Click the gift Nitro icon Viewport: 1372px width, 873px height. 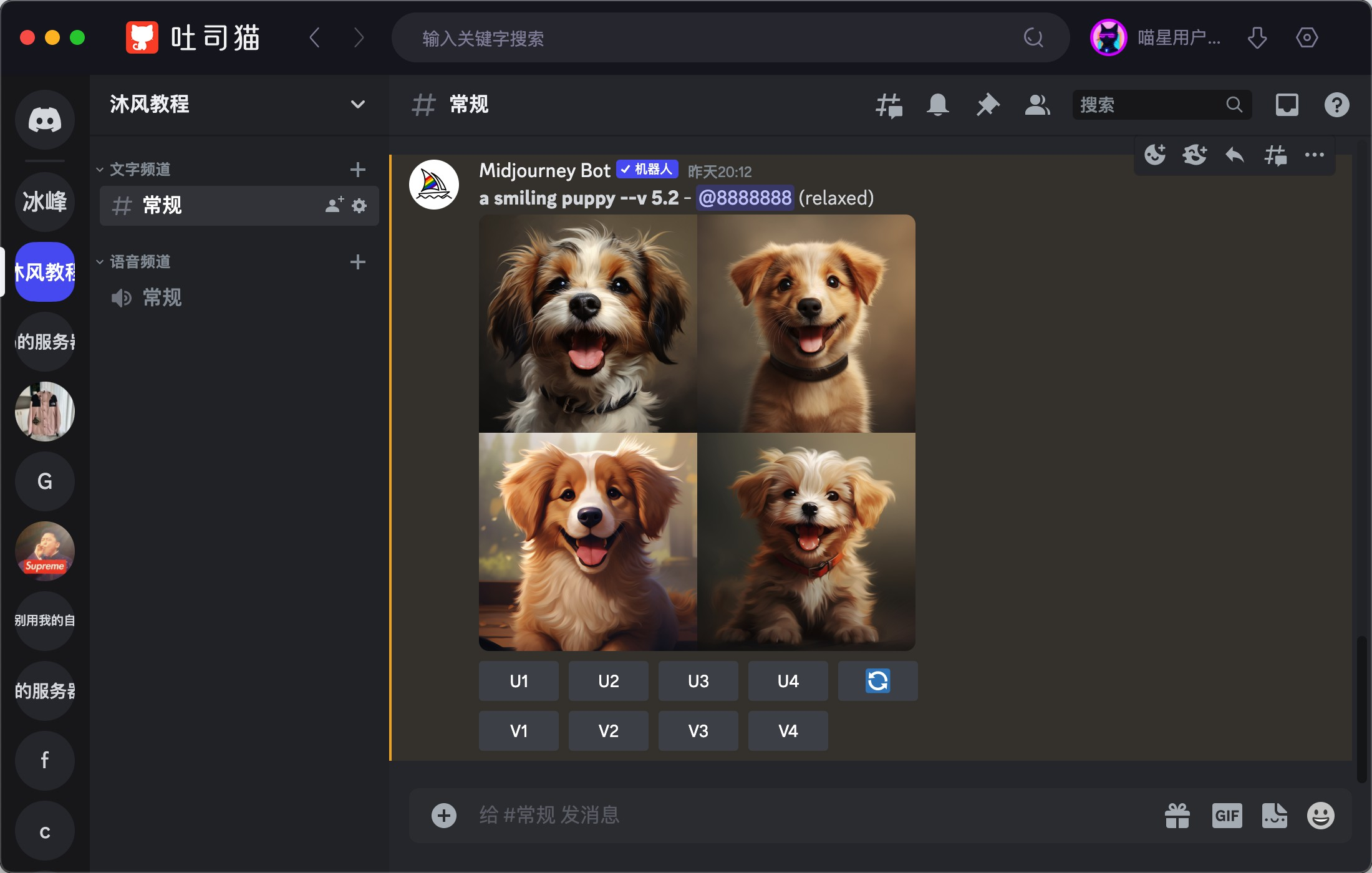click(1177, 816)
